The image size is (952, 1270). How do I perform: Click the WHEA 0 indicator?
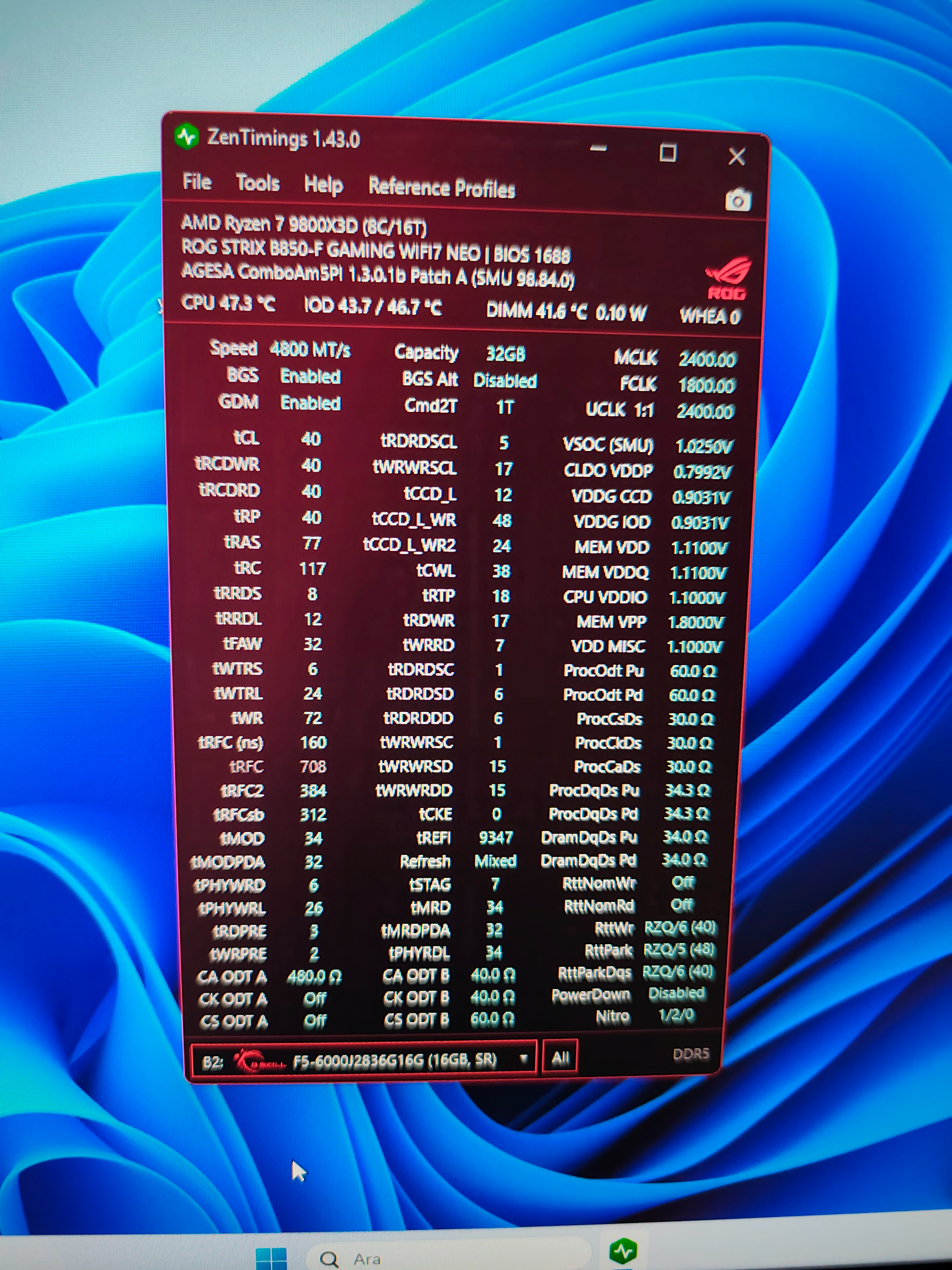click(x=710, y=316)
